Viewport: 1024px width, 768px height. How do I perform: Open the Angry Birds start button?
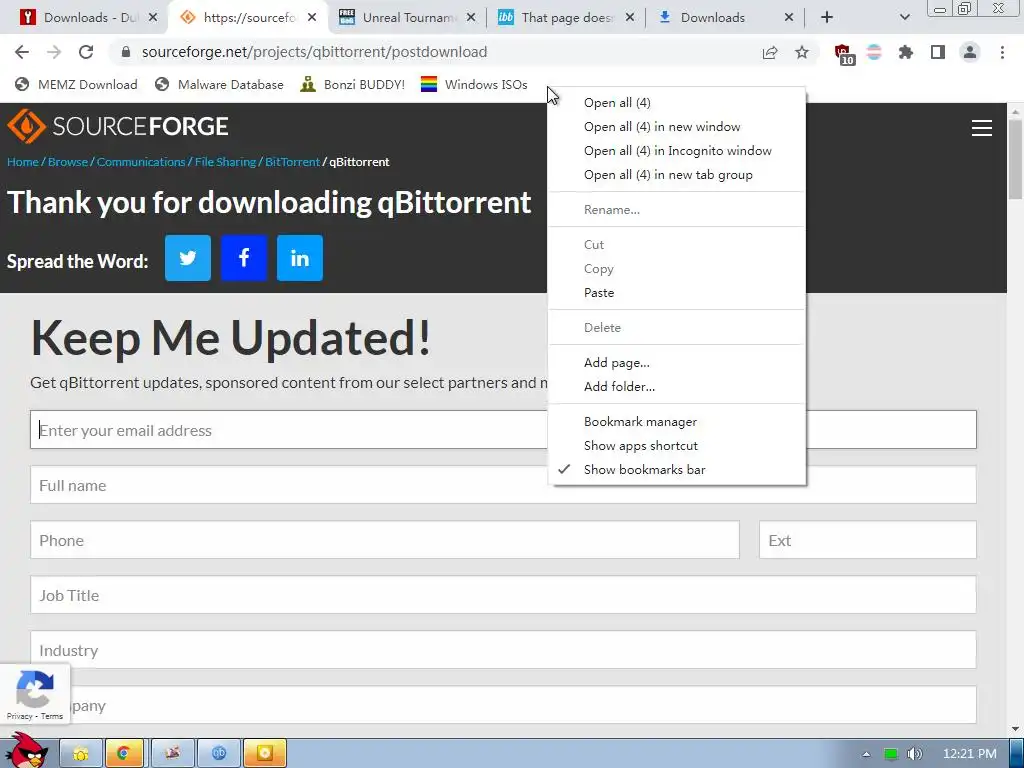tap(26, 751)
